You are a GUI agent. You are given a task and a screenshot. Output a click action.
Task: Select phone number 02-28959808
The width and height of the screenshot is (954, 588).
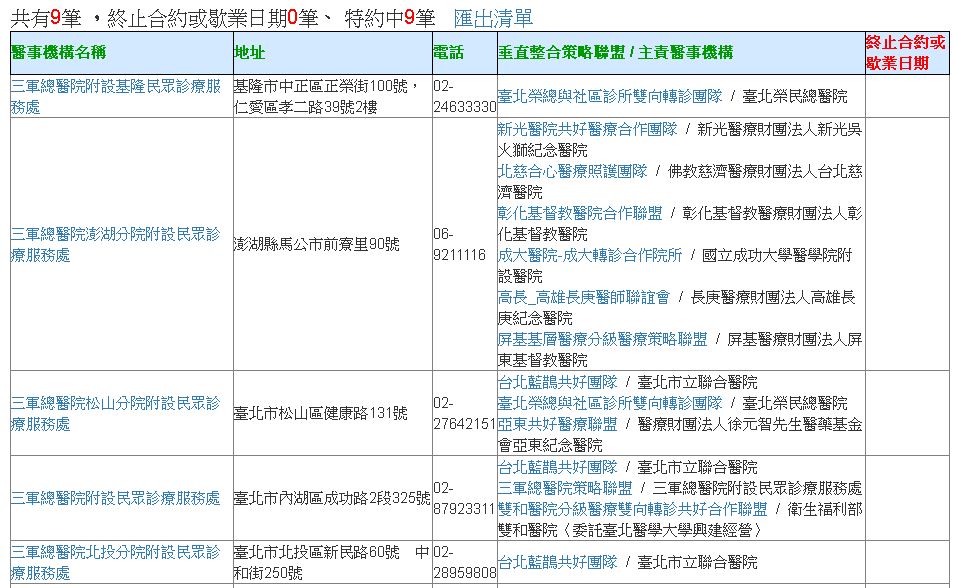[465, 562]
